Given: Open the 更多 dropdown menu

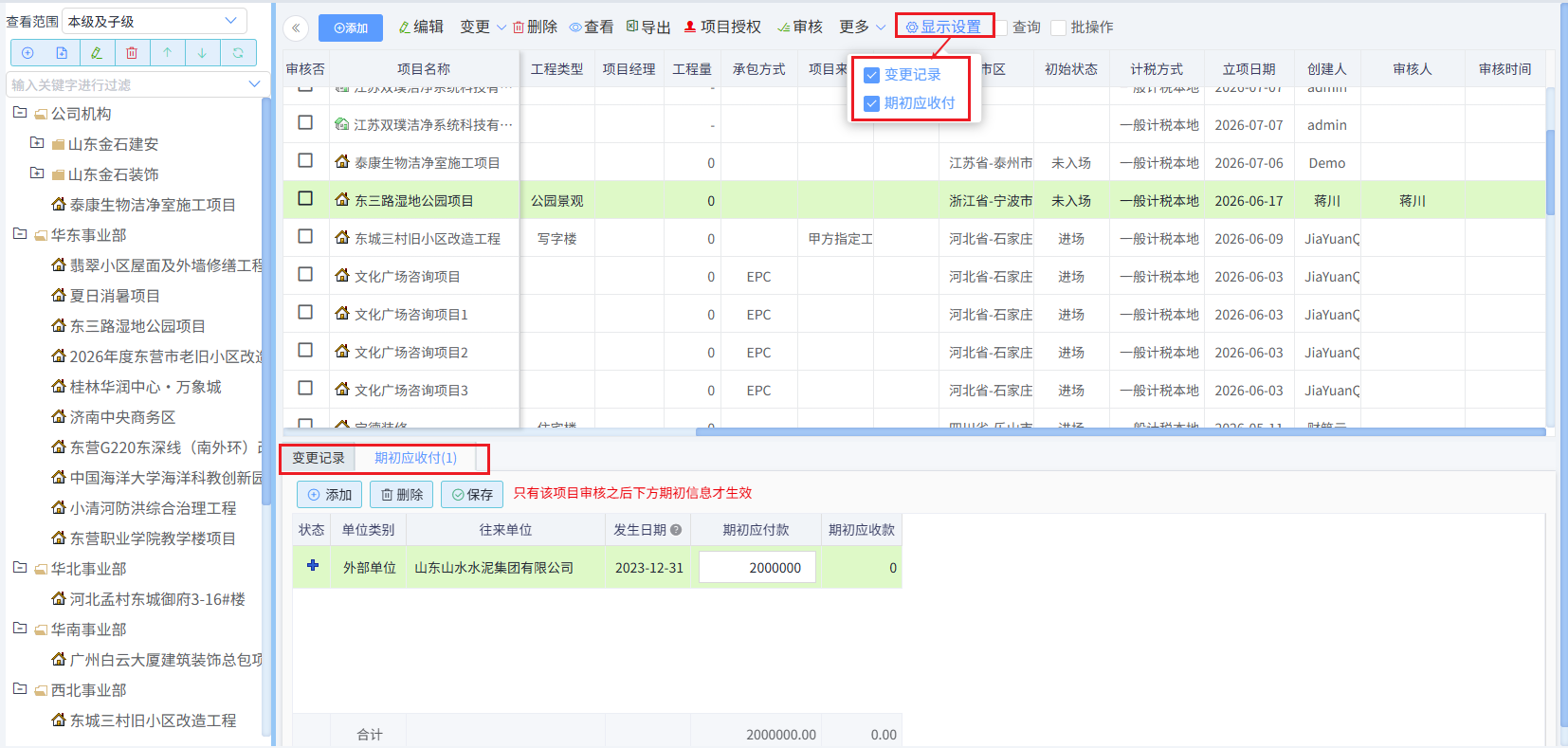Looking at the screenshot, I should click(862, 27).
